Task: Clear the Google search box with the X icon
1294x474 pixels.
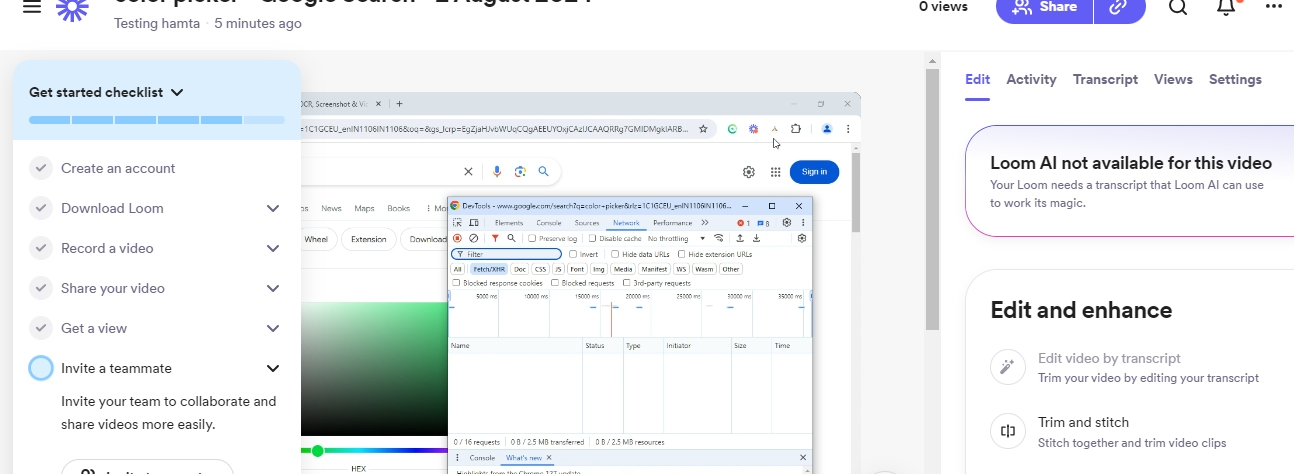Action: pyautogui.click(x=468, y=172)
